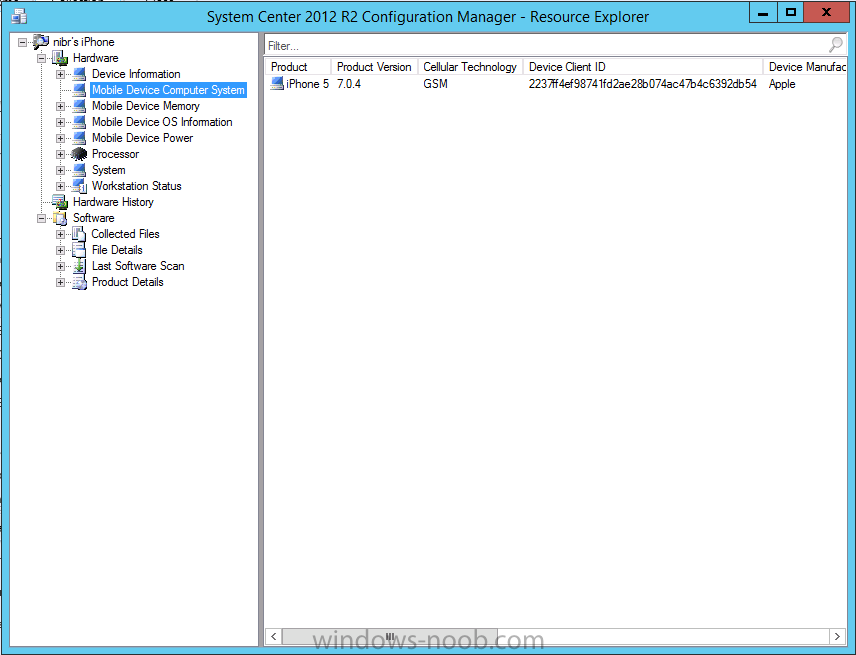The height and width of the screenshot is (655, 856).
Task: Collapse the Hardware tree node
Action: click(x=41, y=58)
